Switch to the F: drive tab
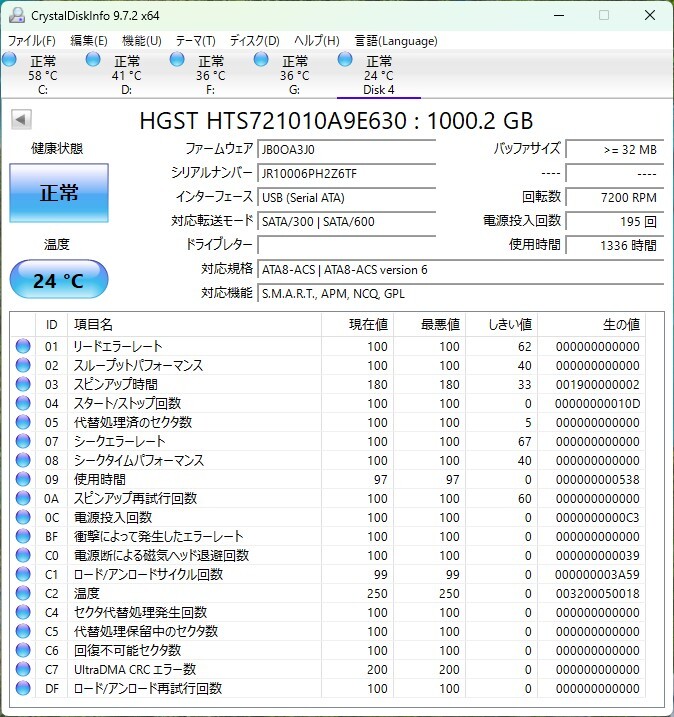The width and height of the screenshot is (674, 717). click(211, 74)
